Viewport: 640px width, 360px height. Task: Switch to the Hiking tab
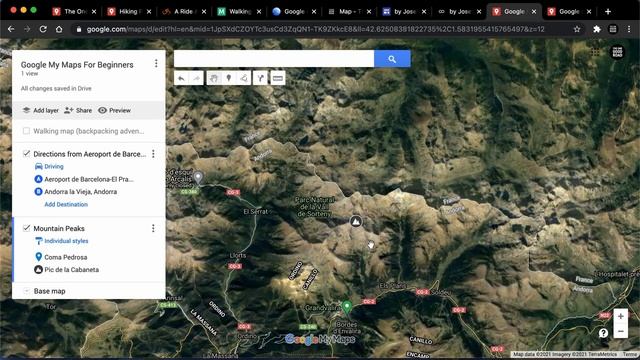129,11
